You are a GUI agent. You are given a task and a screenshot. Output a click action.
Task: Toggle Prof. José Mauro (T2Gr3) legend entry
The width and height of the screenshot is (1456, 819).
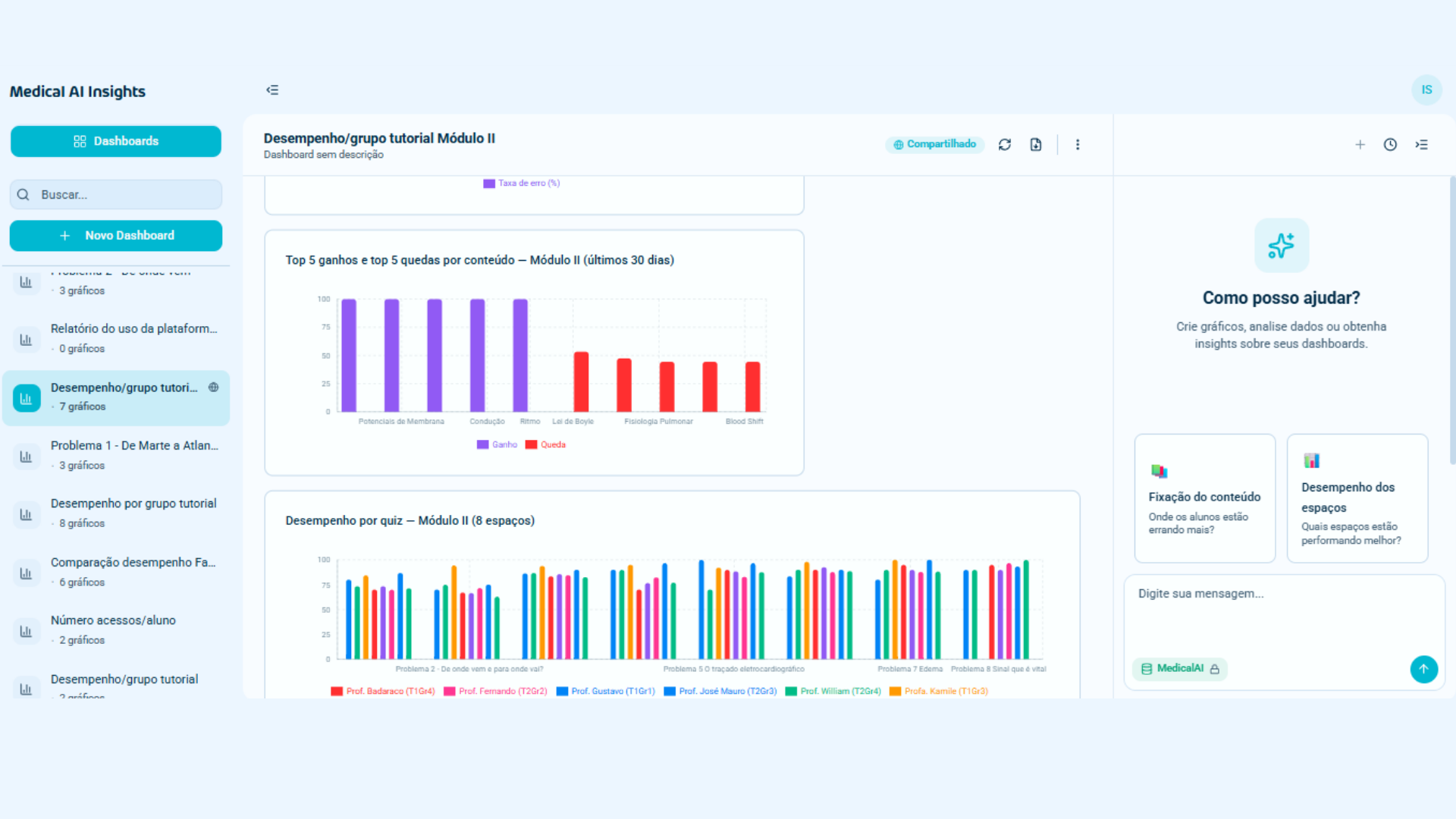pyautogui.click(x=720, y=691)
